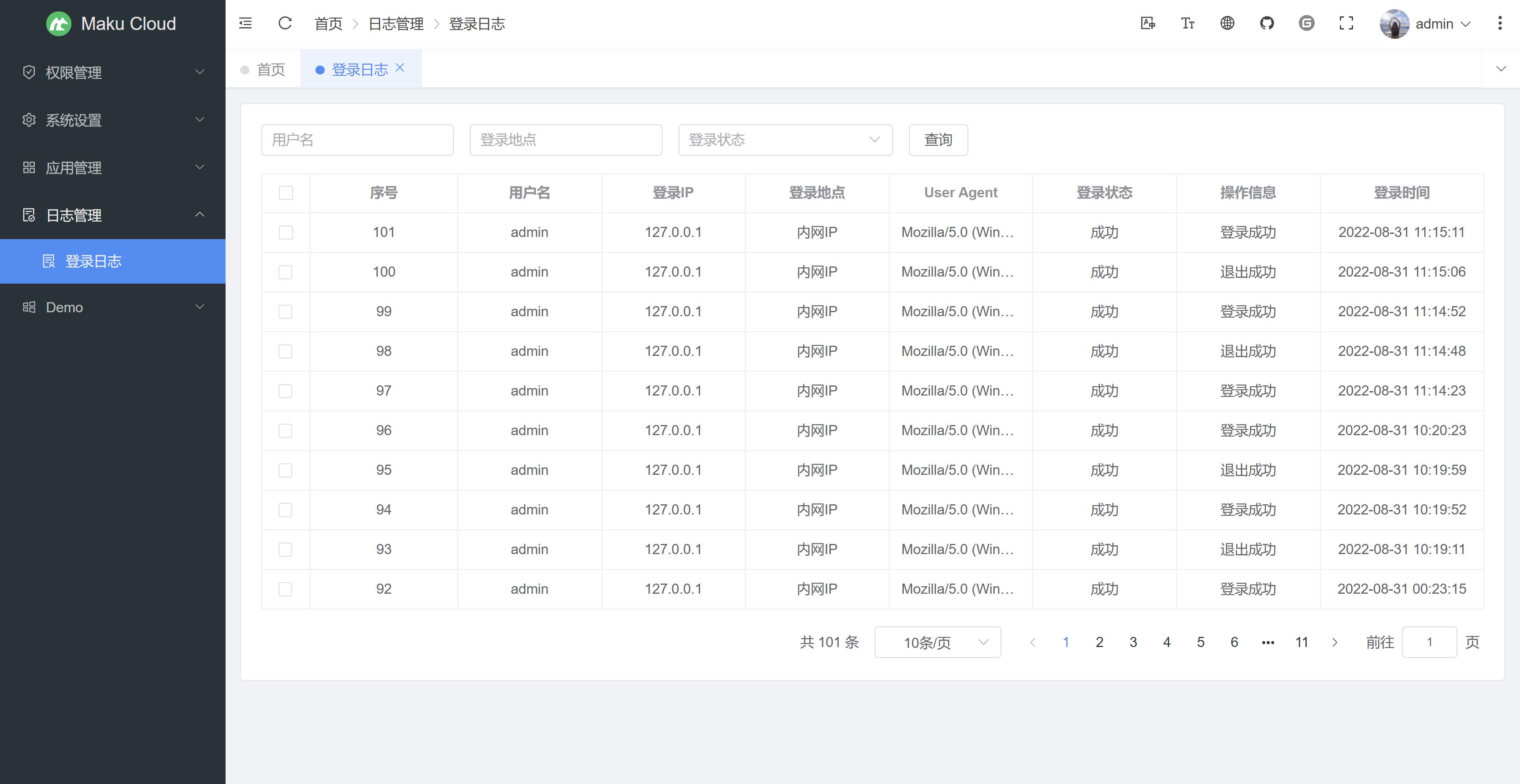Image resolution: width=1520 pixels, height=784 pixels.
Task: Select the checkbox for row 96
Action: click(285, 431)
